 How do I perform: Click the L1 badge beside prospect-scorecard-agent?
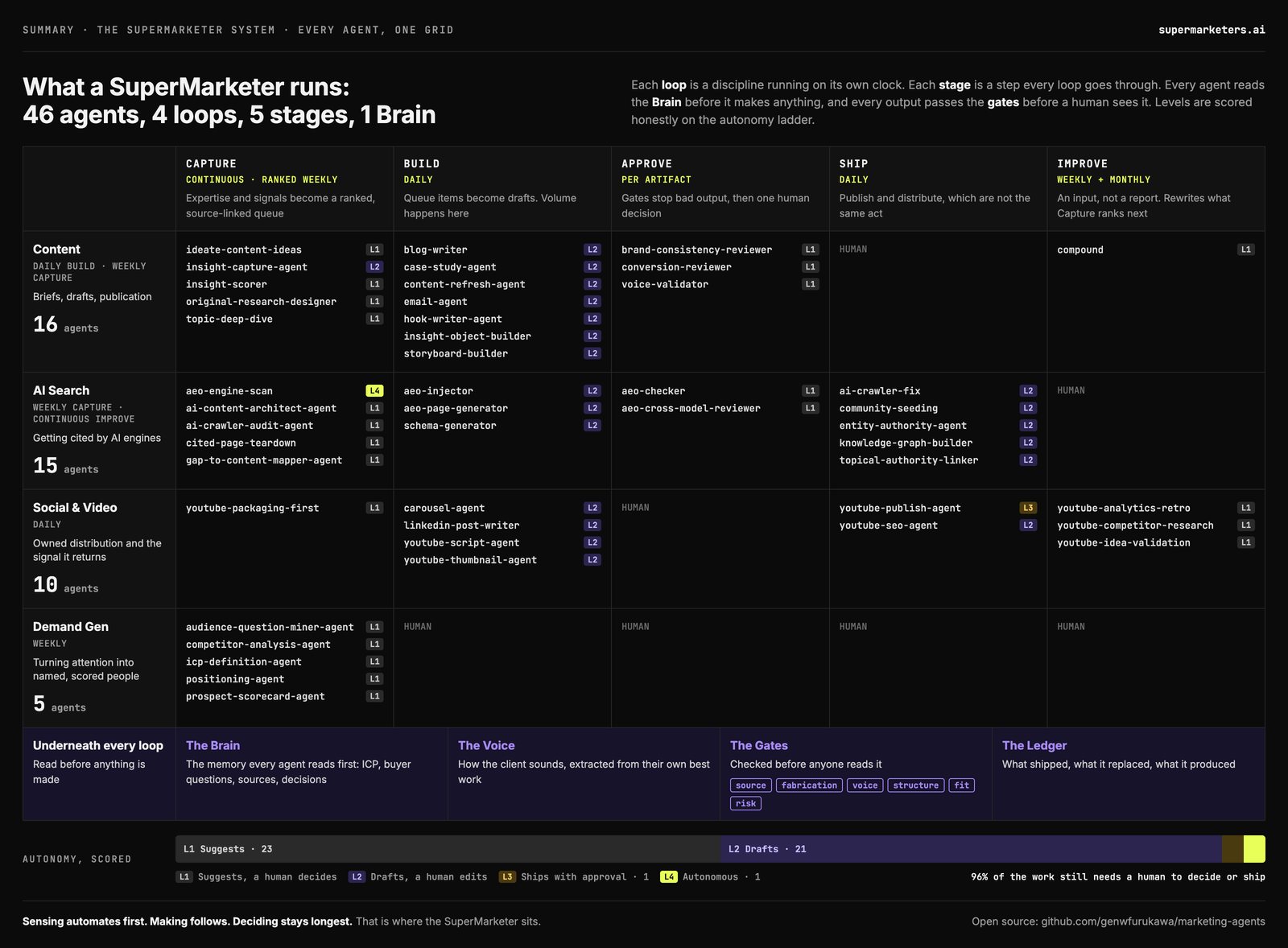(374, 696)
